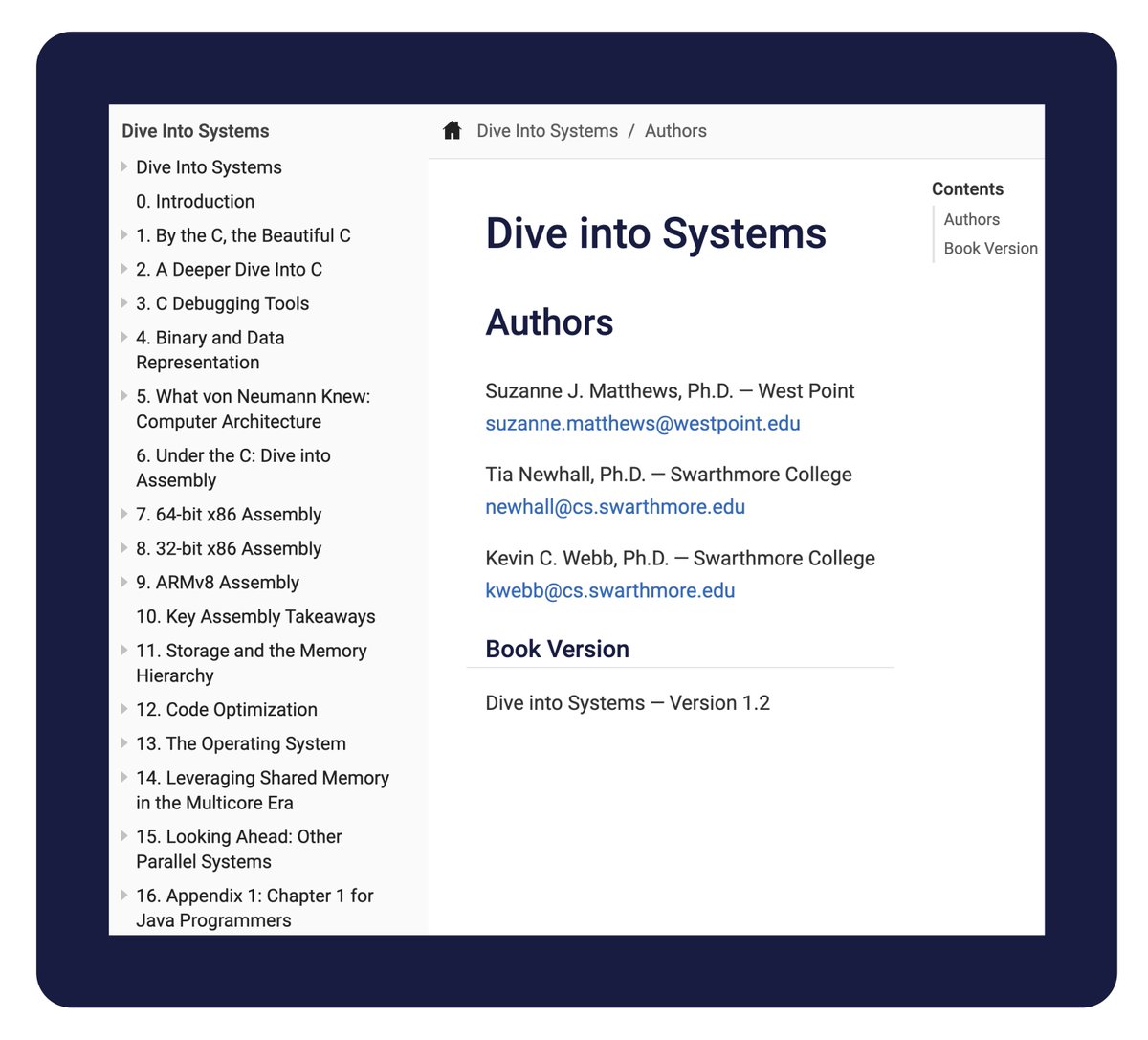Screen dimensions: 1148x1040
Task: Open 11. Storage and the Memory Hierarchy
Action: [252, 663]
